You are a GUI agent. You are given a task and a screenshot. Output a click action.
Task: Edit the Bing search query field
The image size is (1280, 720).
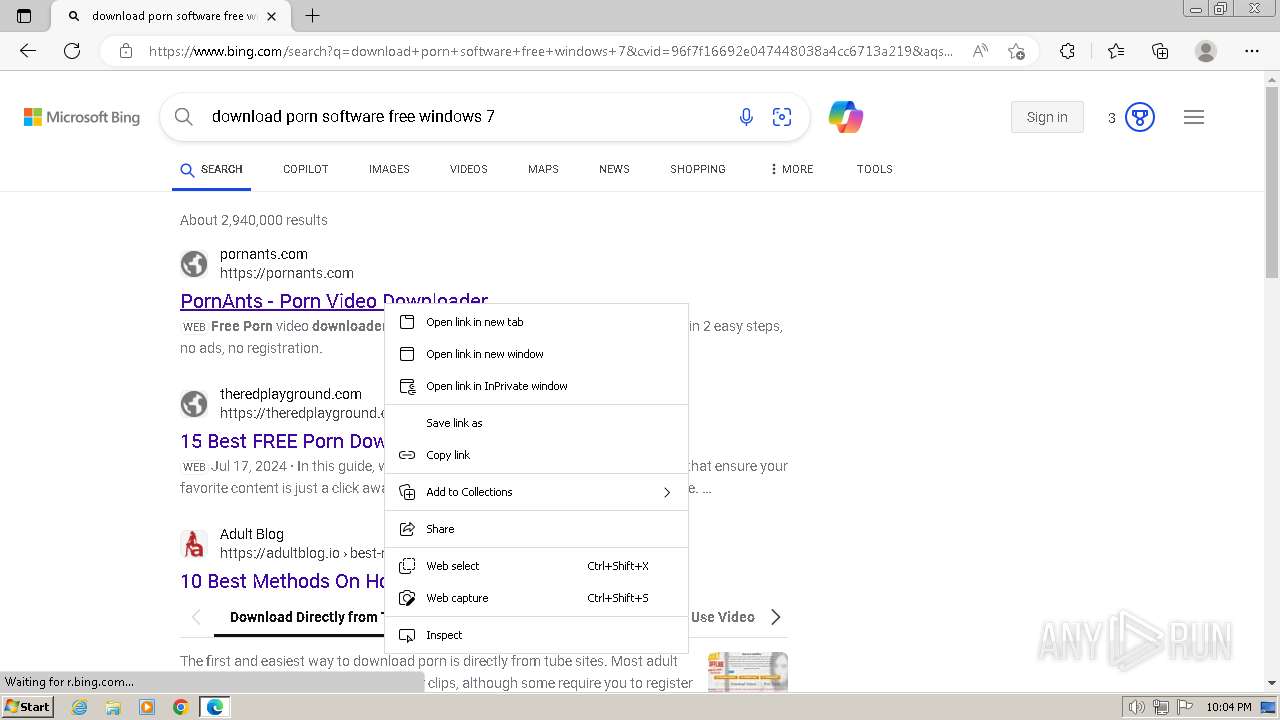click(x=460, y=117)
